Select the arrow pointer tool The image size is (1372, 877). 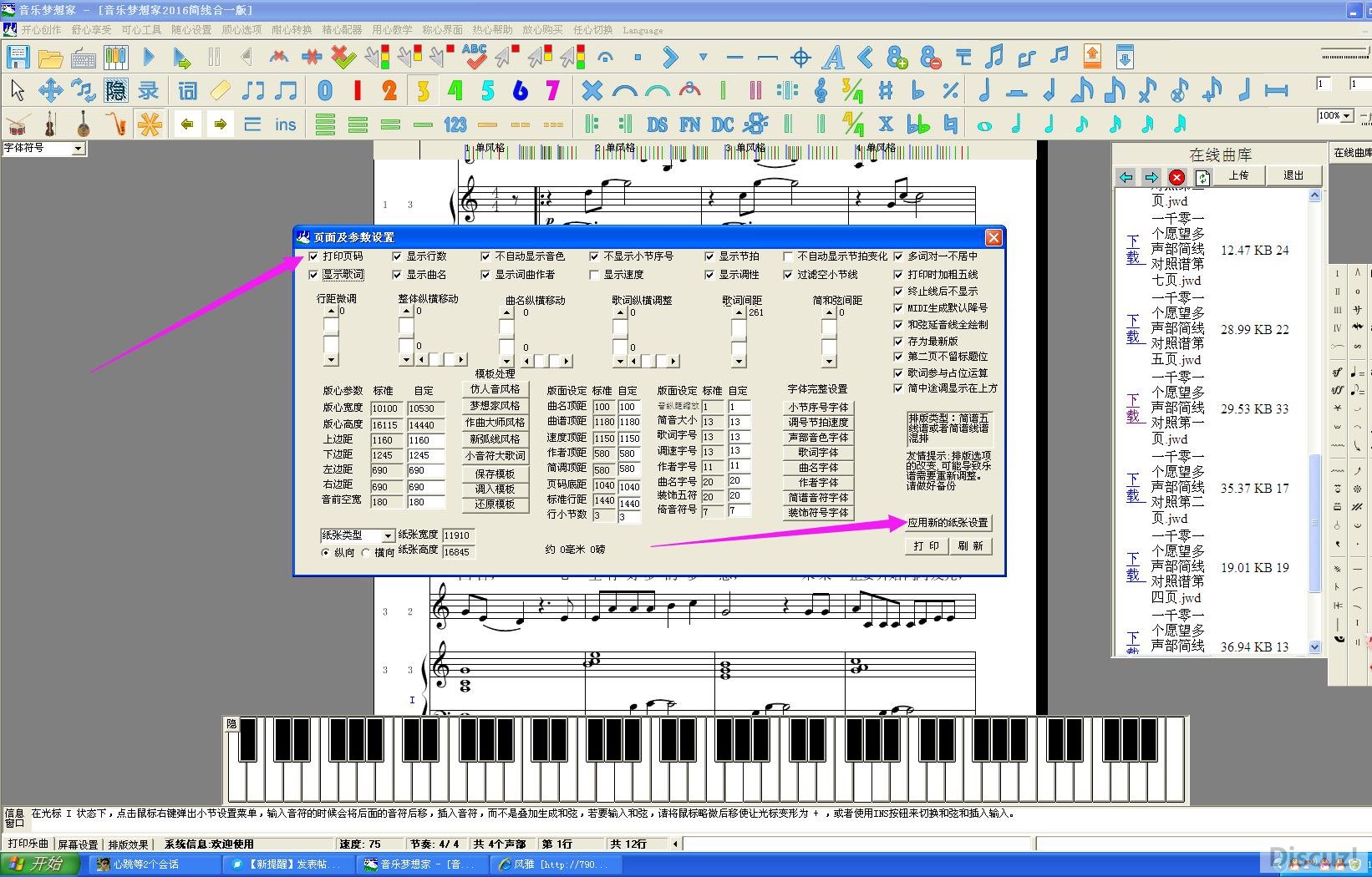18,90
